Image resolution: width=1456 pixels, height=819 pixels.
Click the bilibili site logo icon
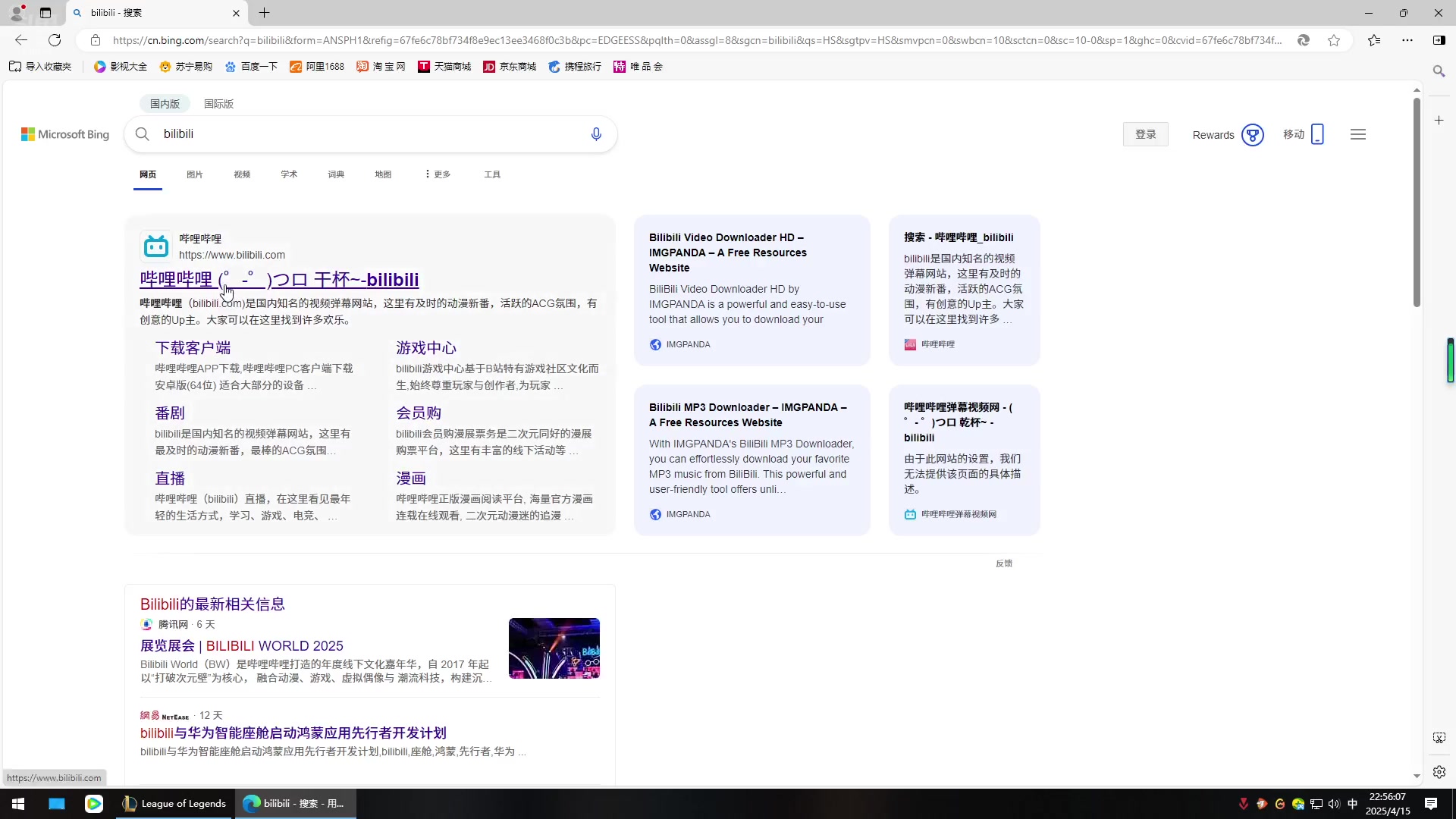[156, 246]
